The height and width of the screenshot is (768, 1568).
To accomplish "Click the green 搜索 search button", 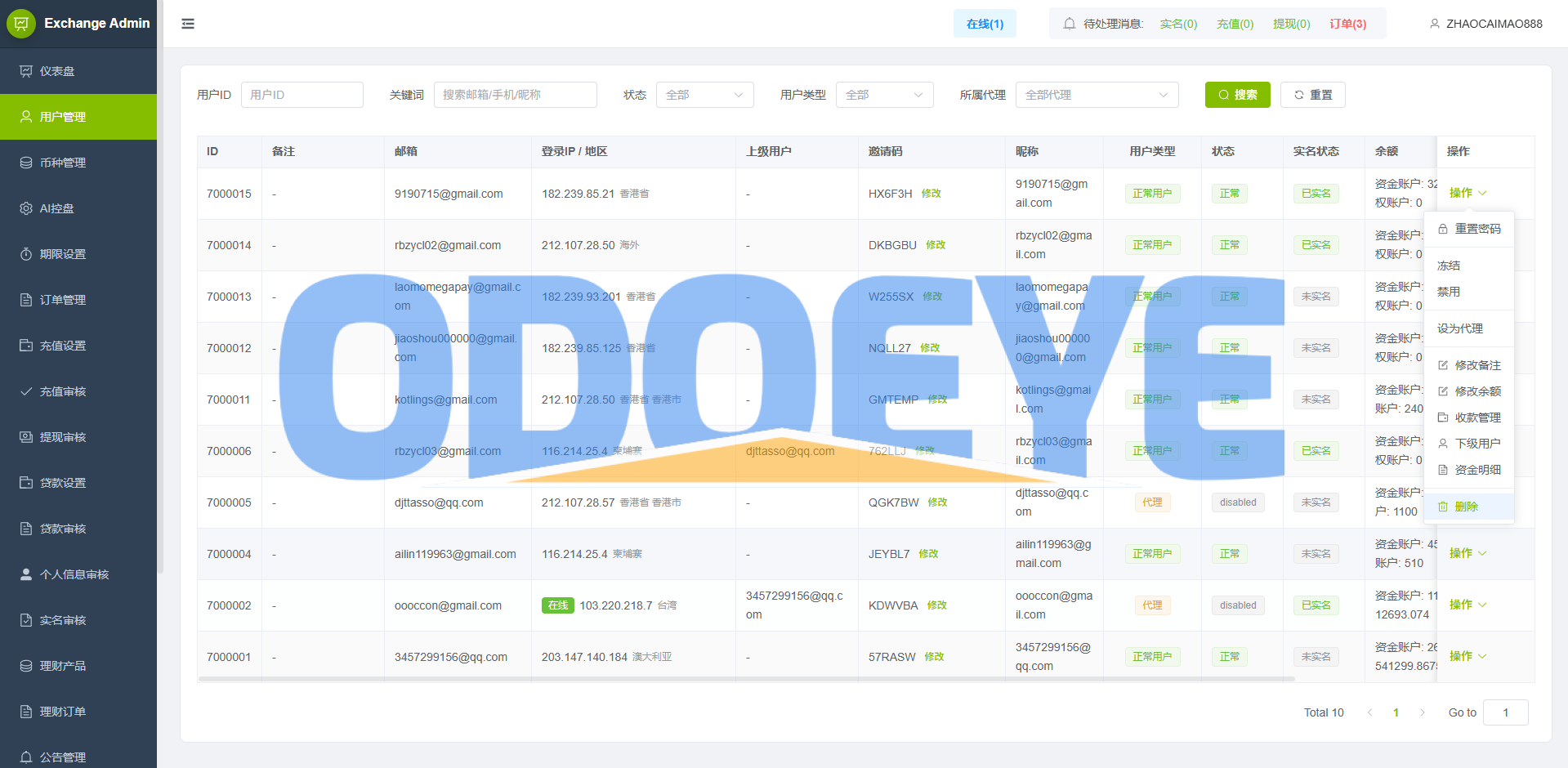I will (1237, 94).
